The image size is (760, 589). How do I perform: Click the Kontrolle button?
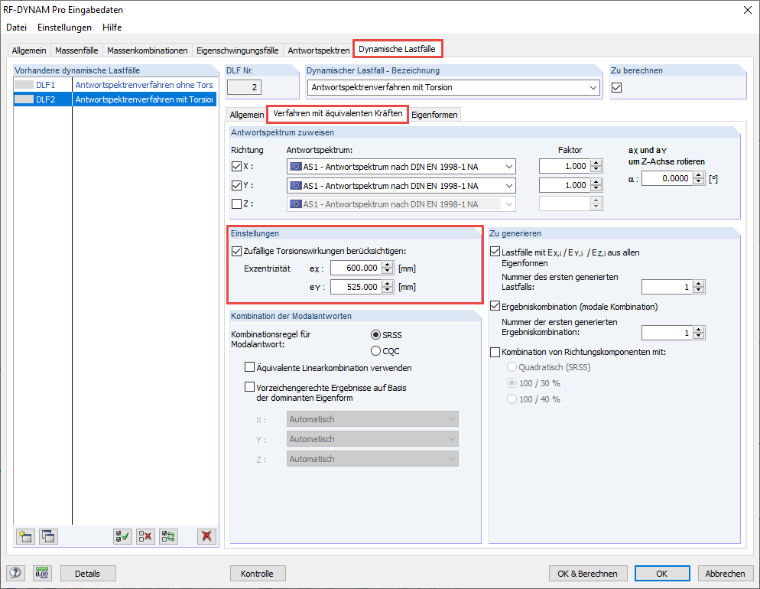point(257,573)
